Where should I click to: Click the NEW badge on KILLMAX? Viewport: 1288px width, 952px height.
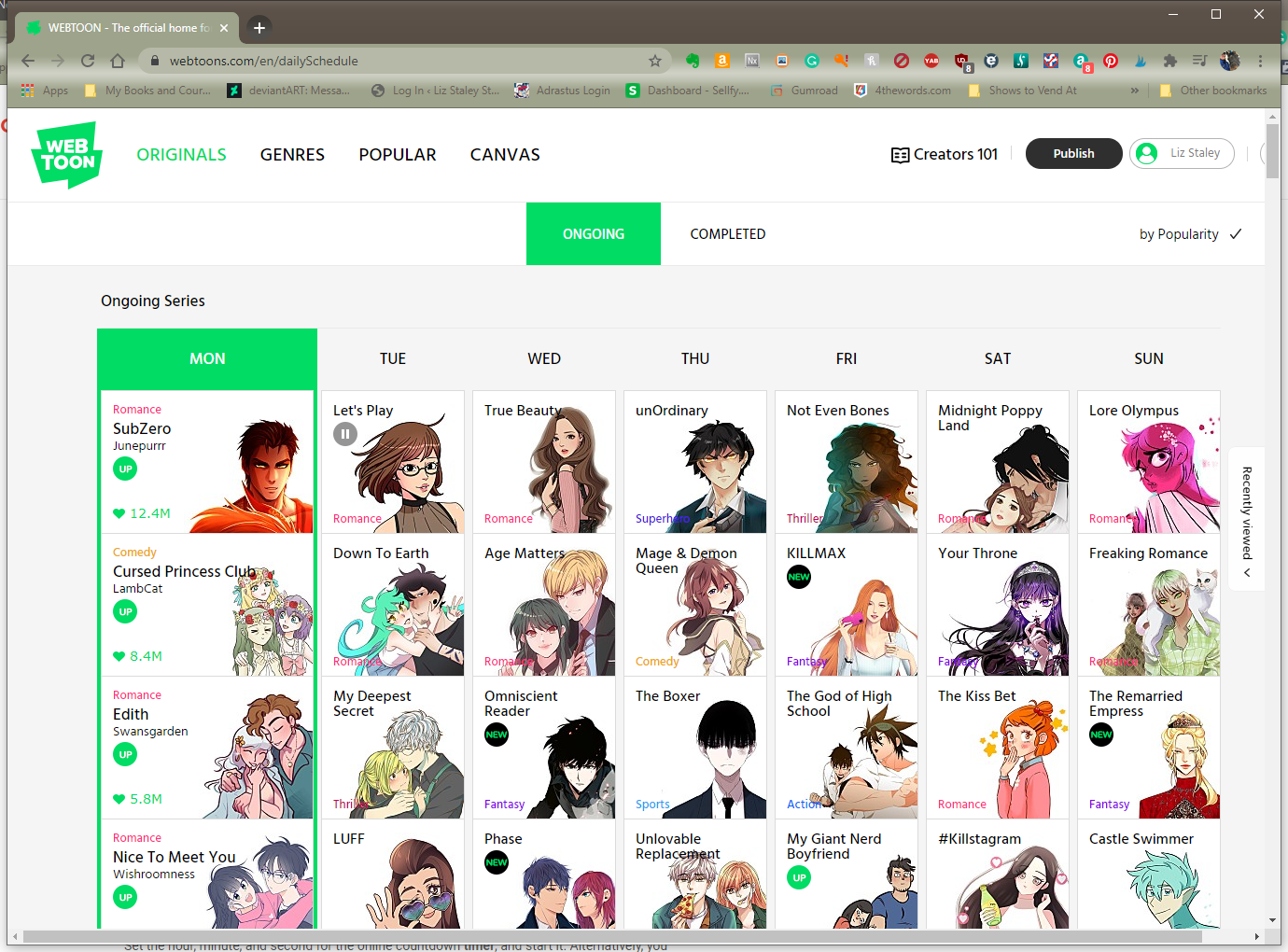pos(799,577)
